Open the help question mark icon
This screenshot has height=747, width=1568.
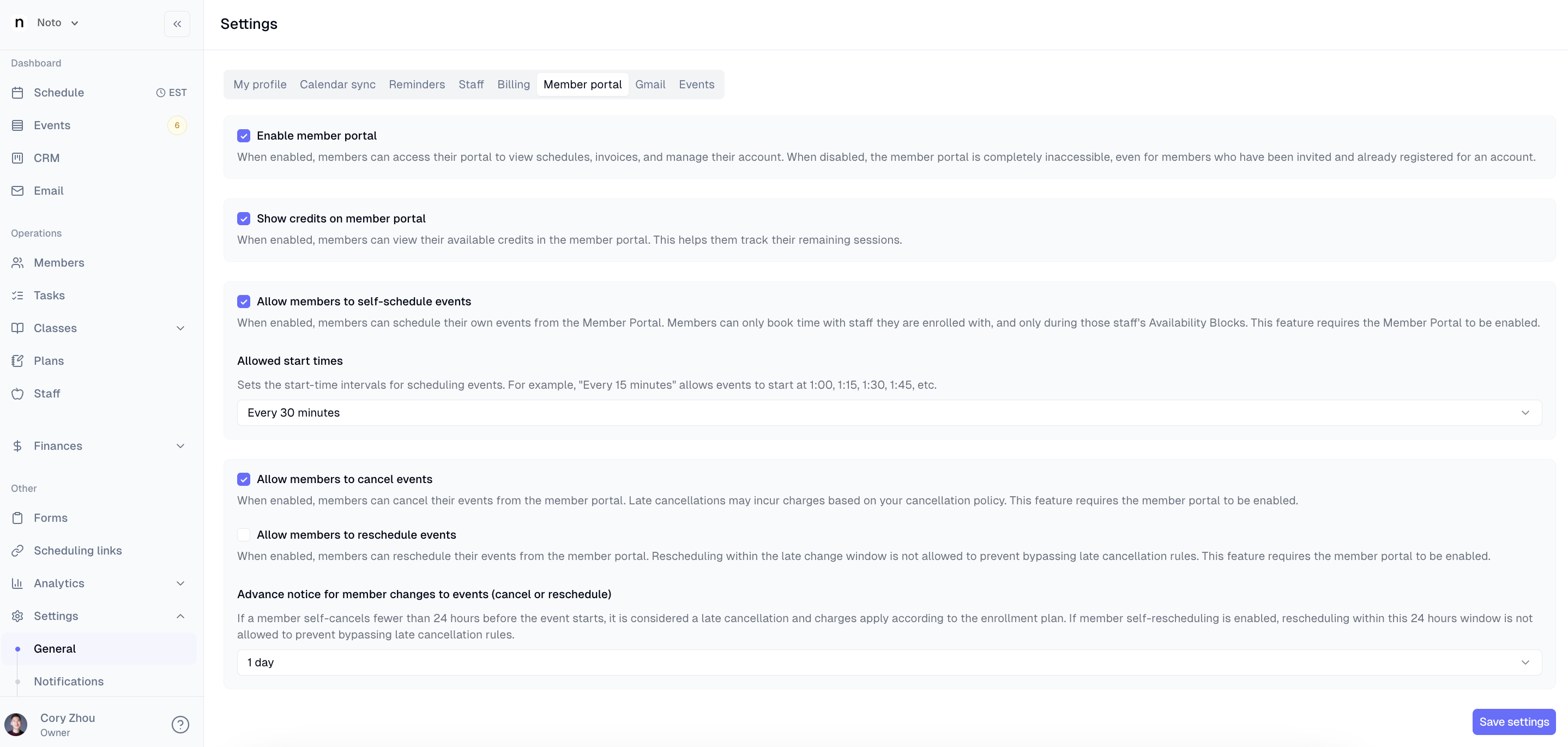[180, 725]
